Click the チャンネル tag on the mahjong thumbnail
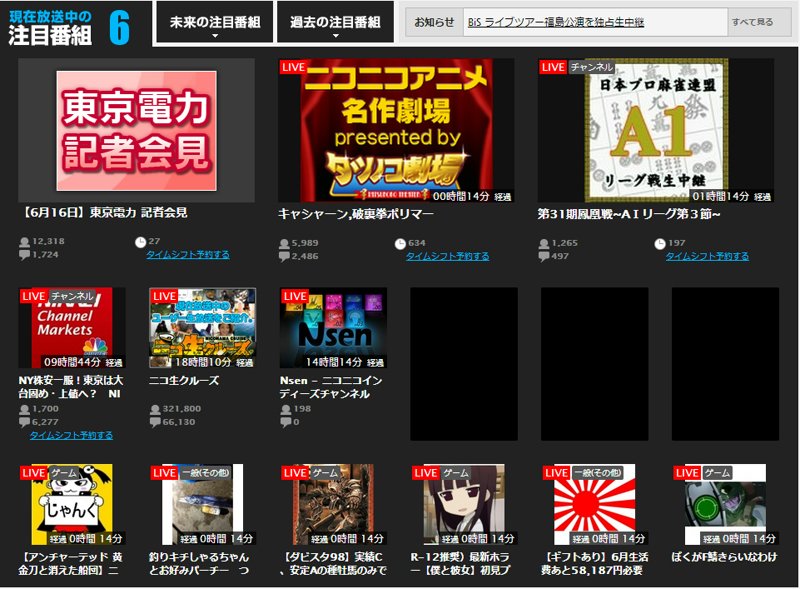The width and height of the screenshot is (800, 589). (591, 67)
